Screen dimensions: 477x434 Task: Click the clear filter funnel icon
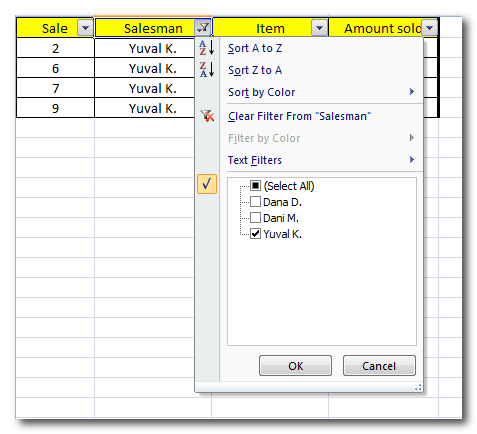207,116
